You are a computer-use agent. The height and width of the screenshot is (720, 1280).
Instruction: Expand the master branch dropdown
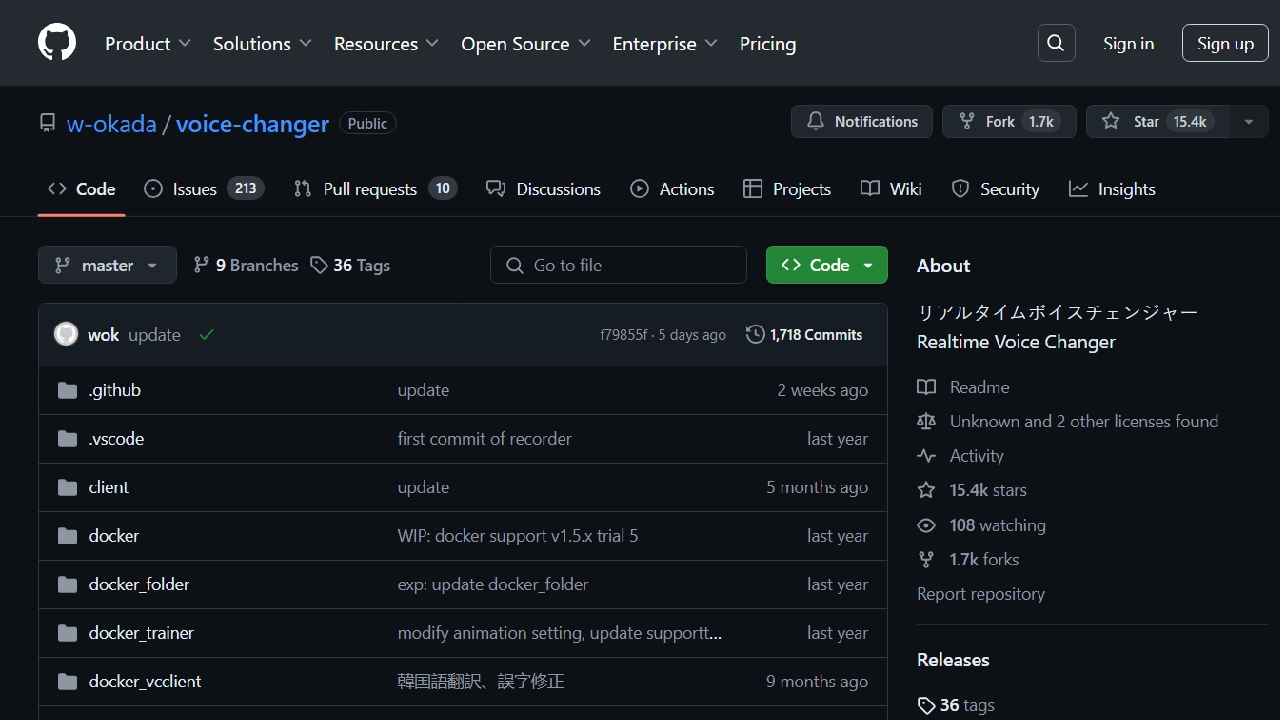[107, 265]
